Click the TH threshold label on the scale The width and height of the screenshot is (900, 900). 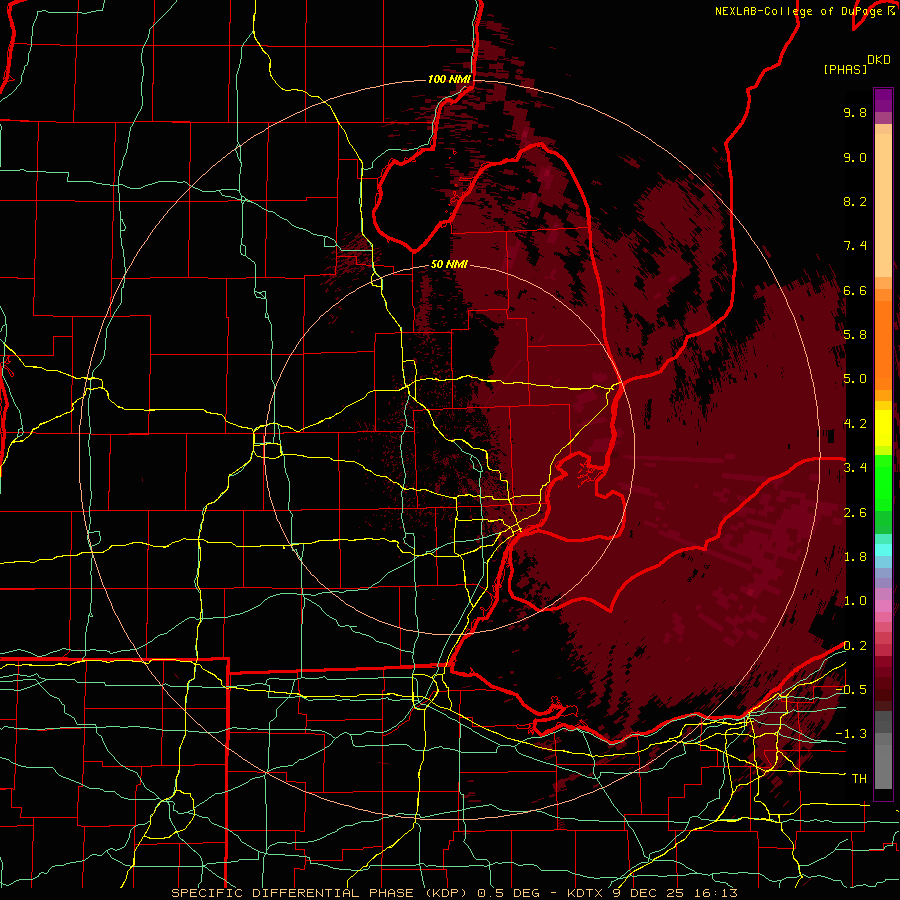(859, 779)
